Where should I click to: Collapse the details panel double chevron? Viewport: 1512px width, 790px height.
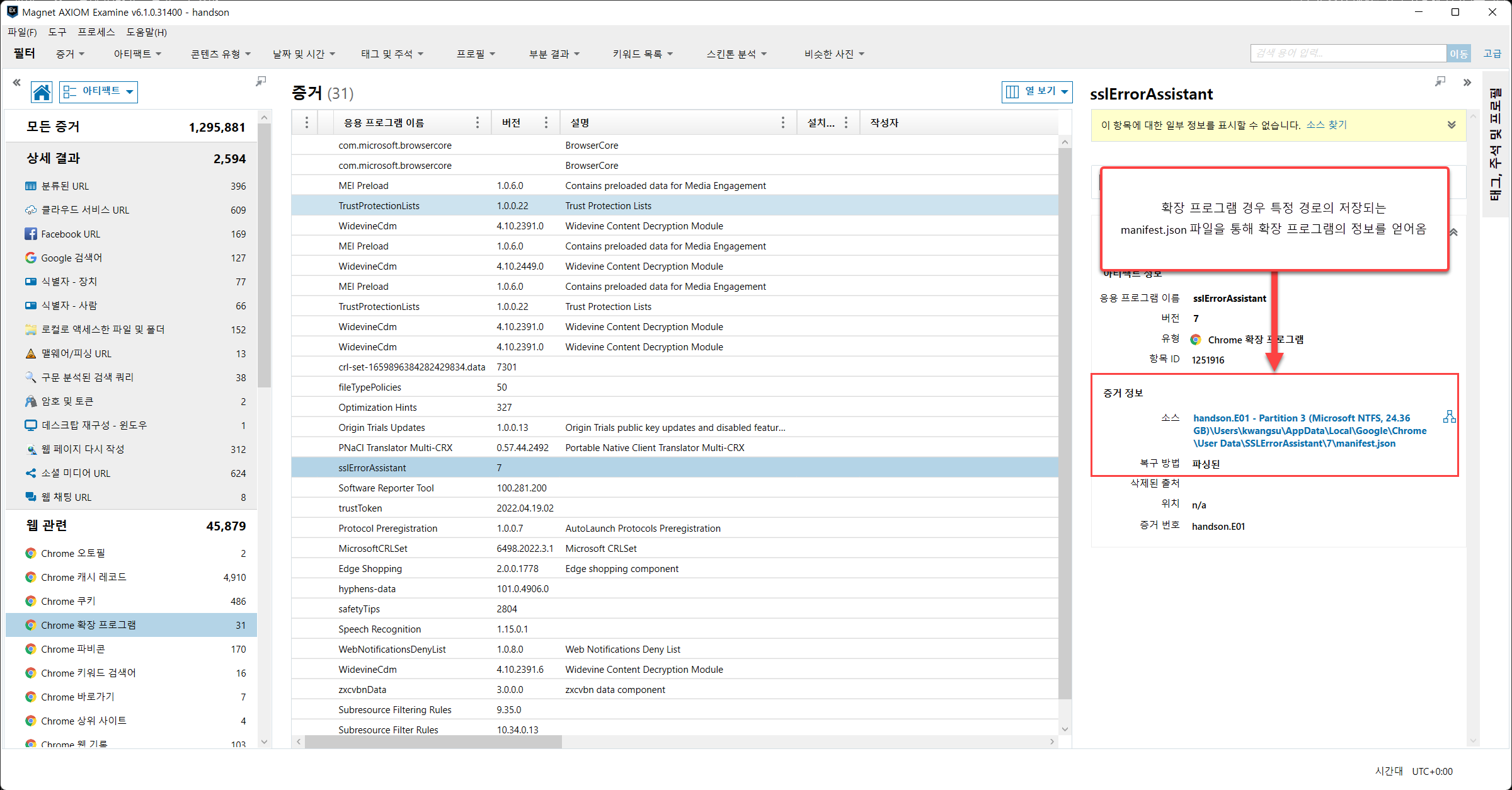tap(1467, 82)
